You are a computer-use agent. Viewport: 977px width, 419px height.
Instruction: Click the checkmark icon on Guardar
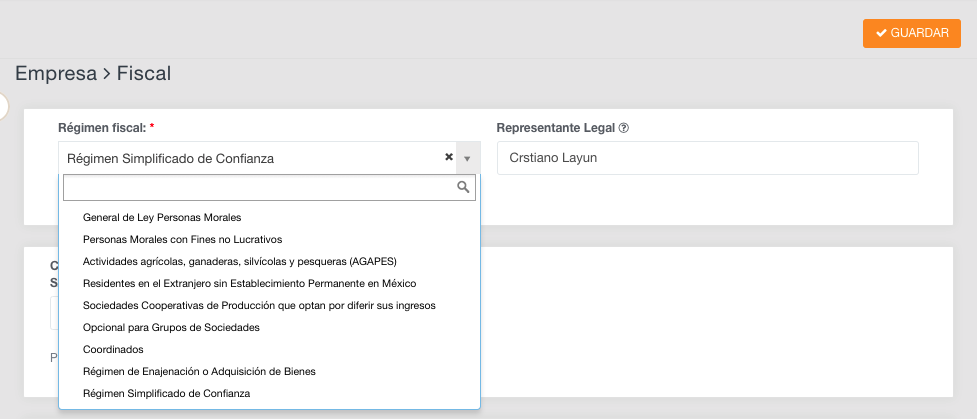(881, 33)
